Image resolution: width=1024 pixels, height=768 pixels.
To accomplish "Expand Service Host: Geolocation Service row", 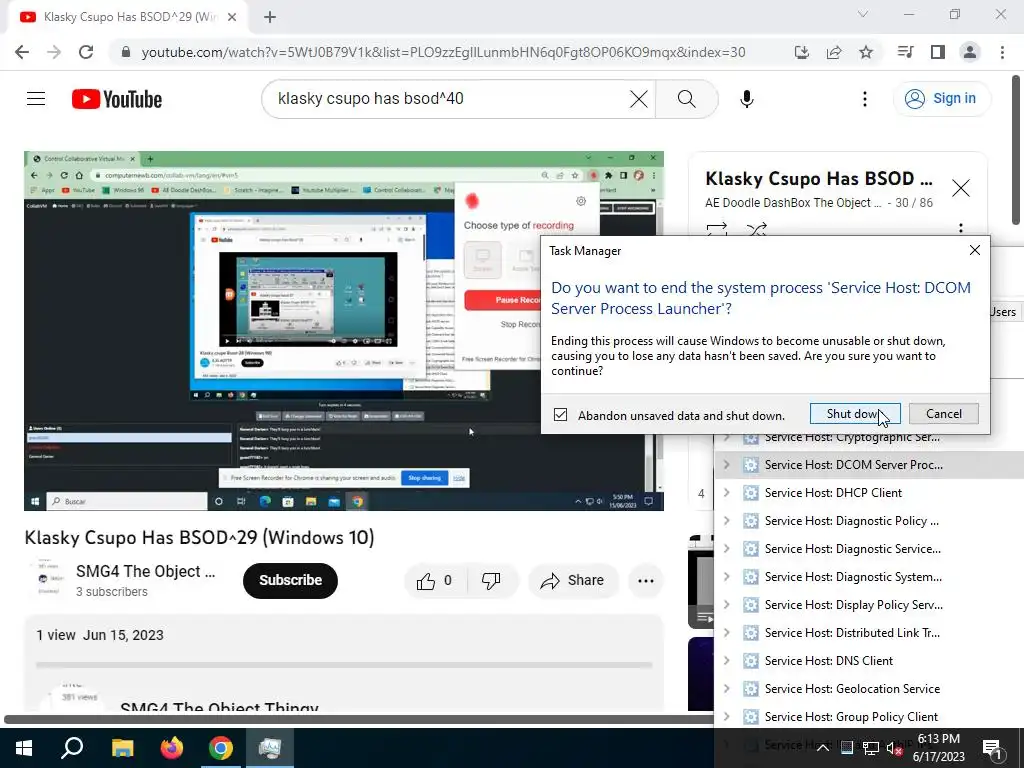I will (726, 689).
